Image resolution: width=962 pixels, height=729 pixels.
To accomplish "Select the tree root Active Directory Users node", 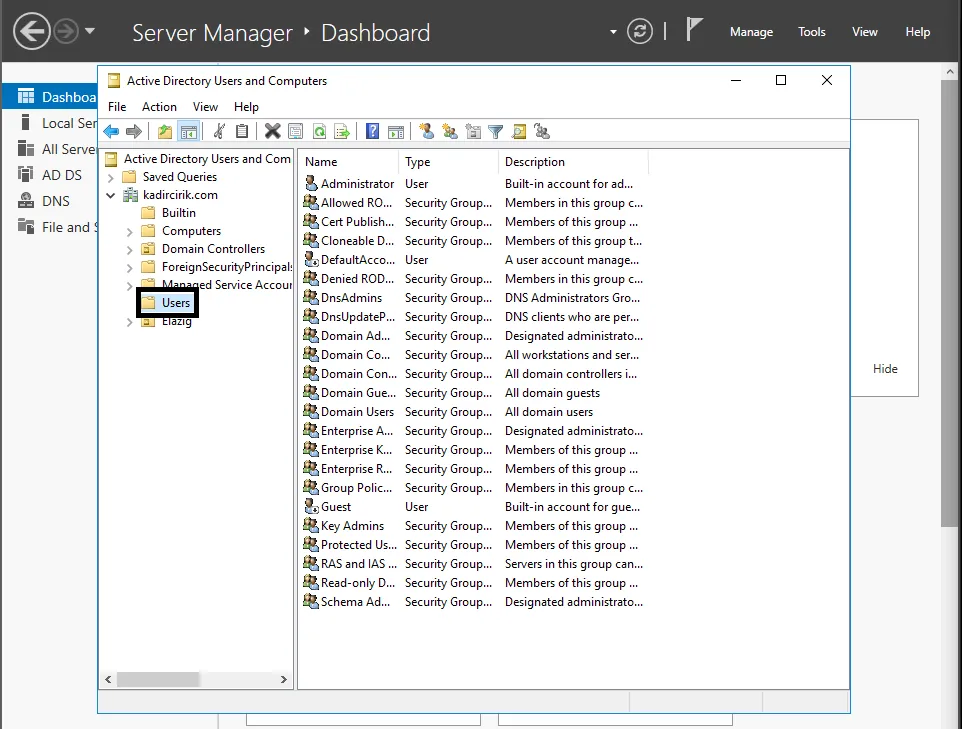I will [x=207, y=159].
